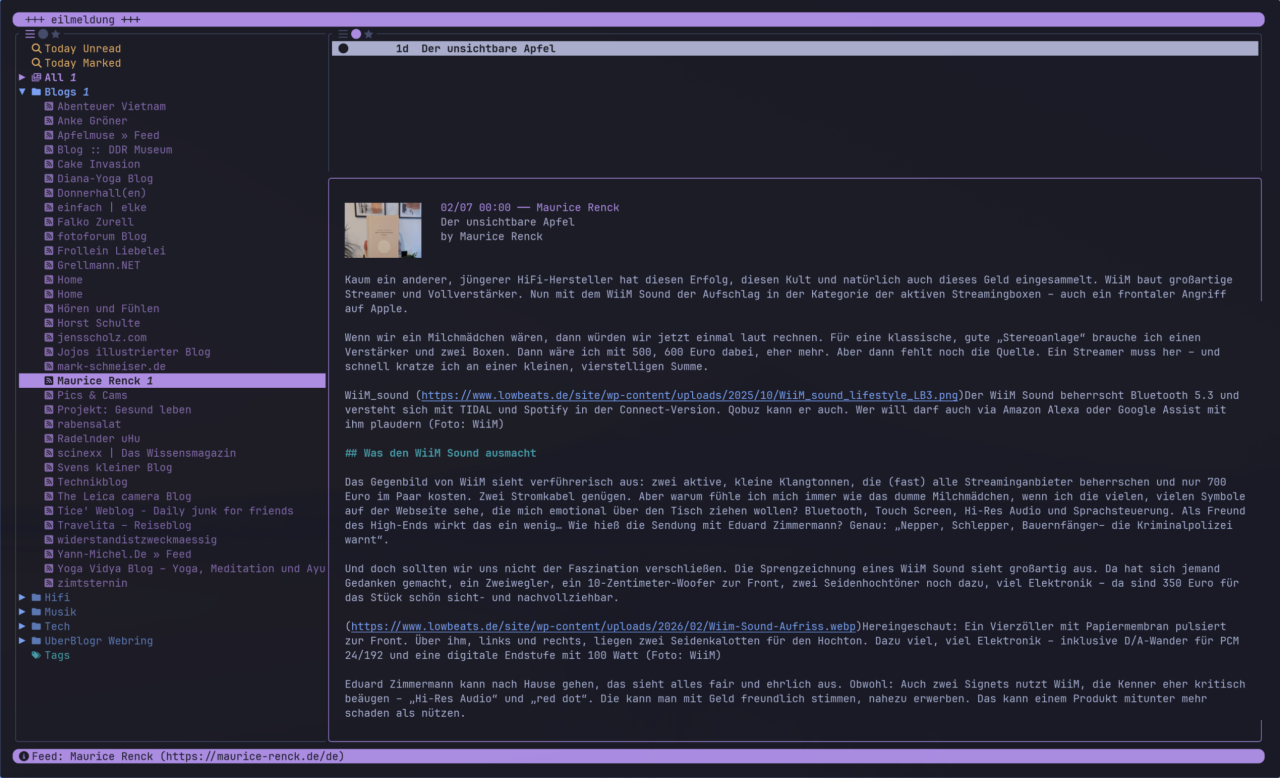Click the Tags icon in the feed tree
Viewport: 1280px width, 778px height.
point(36,656)
